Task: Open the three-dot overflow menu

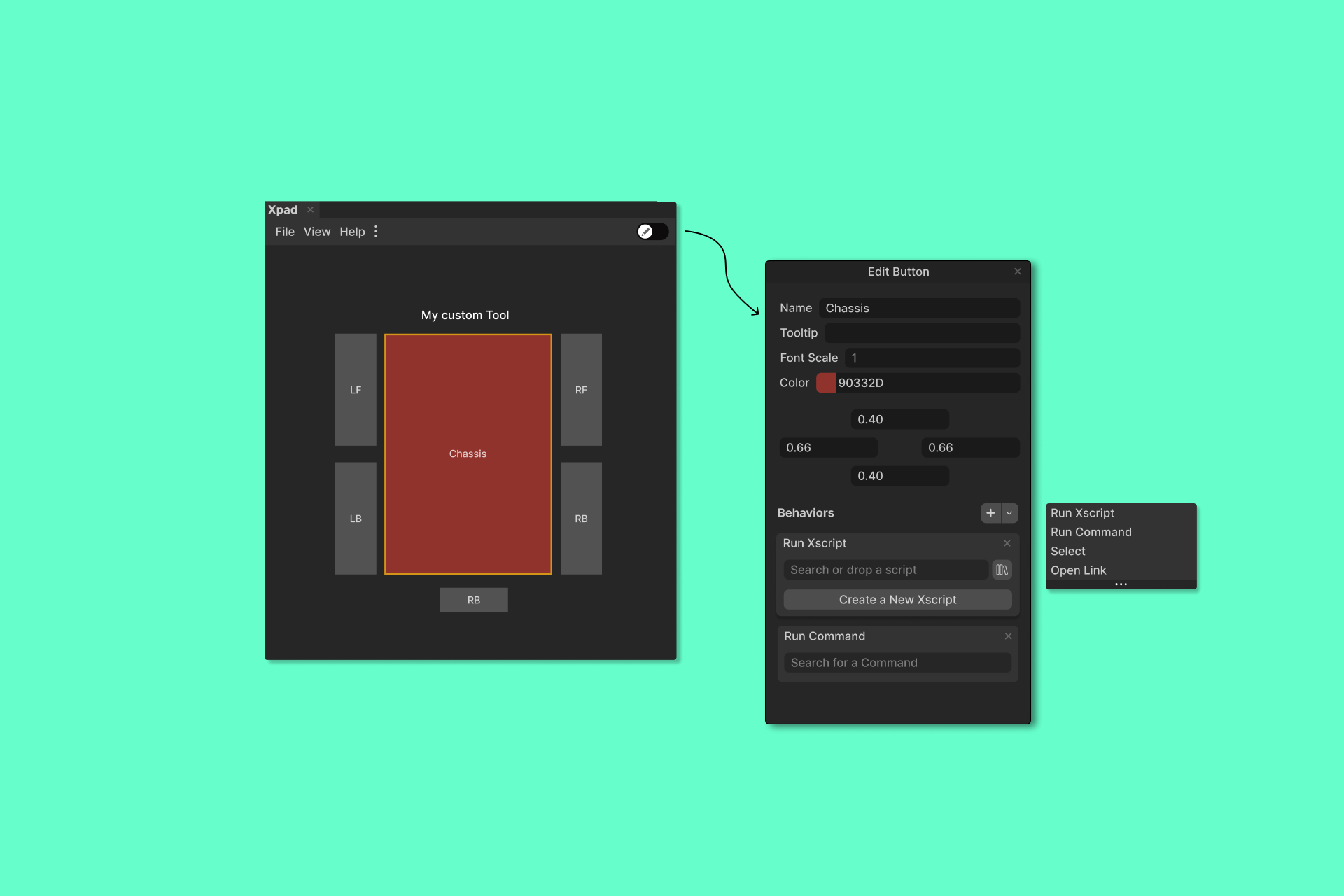Action: pos(376,232)
